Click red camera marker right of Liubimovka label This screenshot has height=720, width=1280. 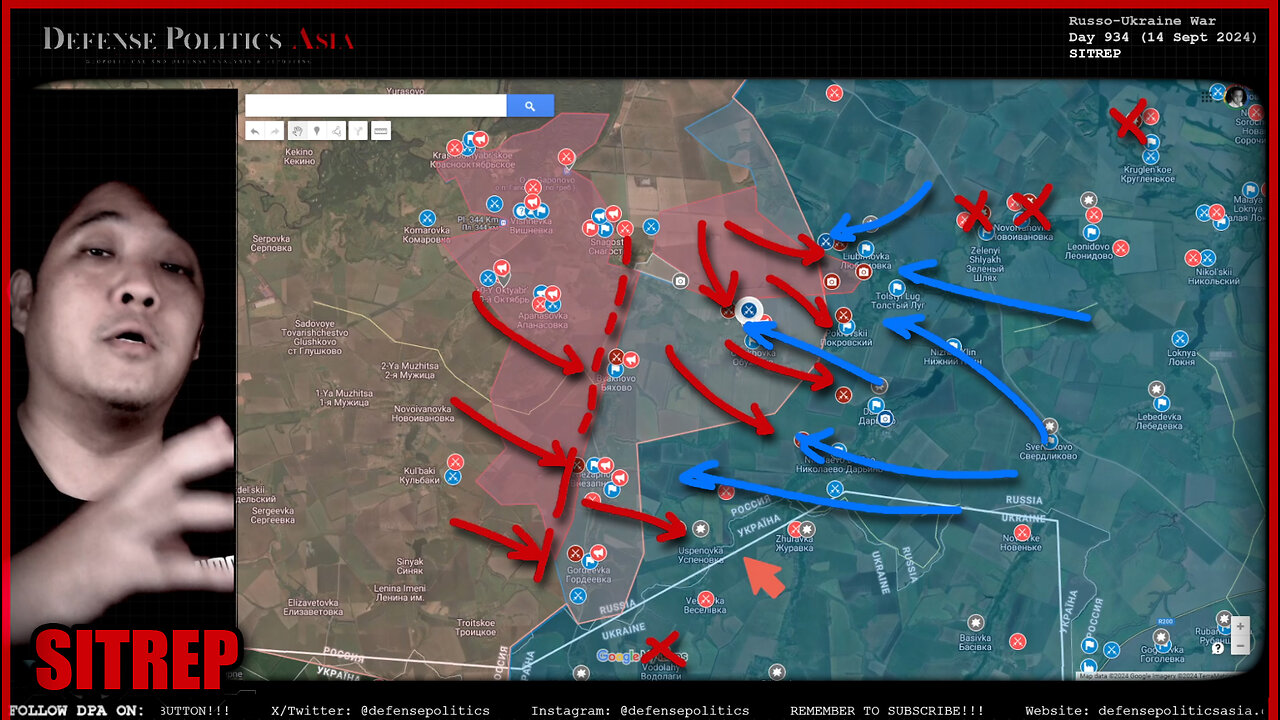point(863,271)
